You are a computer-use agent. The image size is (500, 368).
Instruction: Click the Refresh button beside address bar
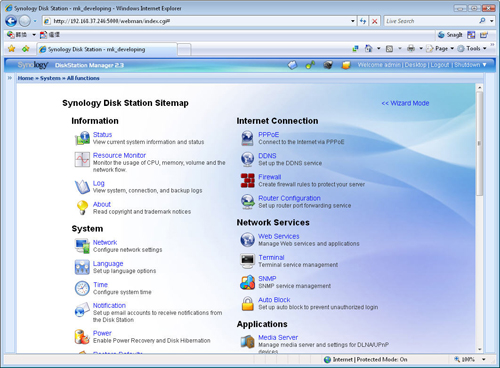[363, 21]
